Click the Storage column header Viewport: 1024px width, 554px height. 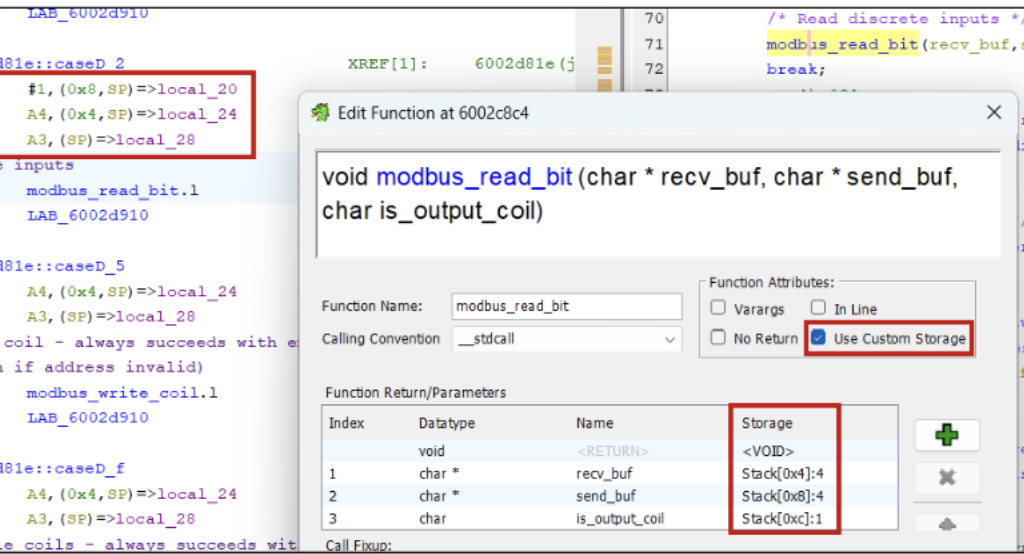pos(766,423)
